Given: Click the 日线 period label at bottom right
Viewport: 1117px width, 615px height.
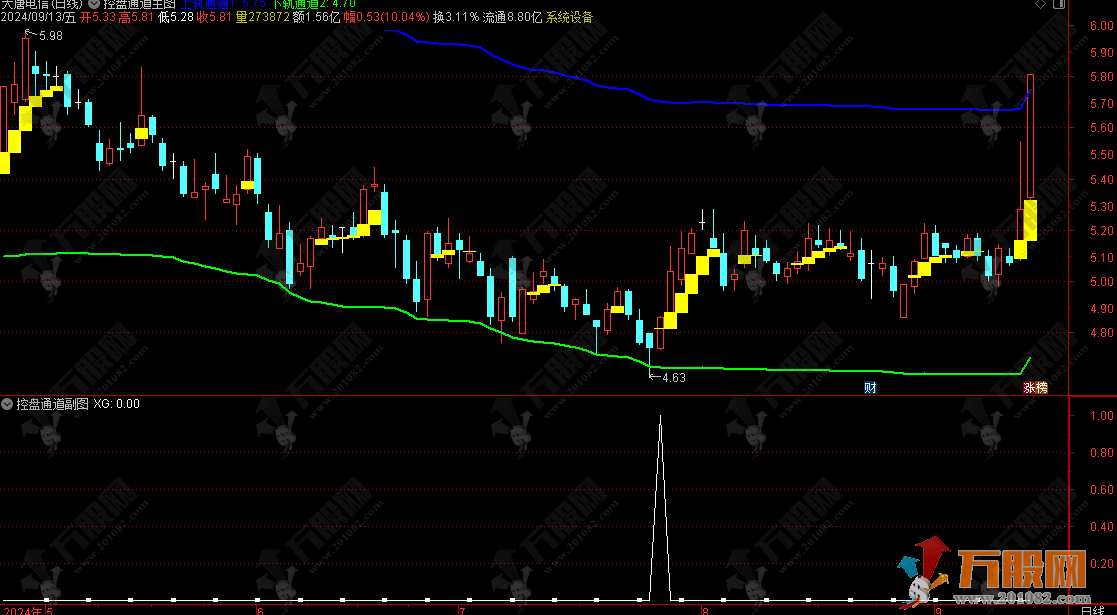Looking at the screenshot, I should 1093,610.
